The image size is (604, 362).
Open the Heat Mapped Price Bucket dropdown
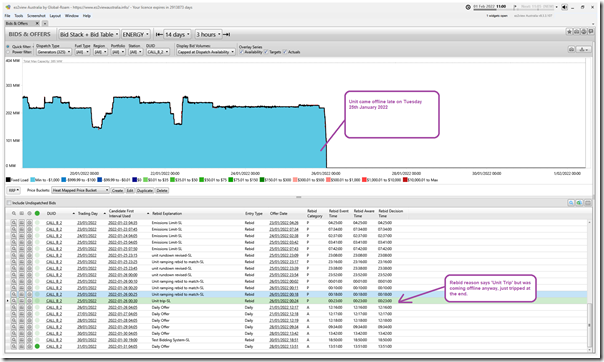[81, 191]
